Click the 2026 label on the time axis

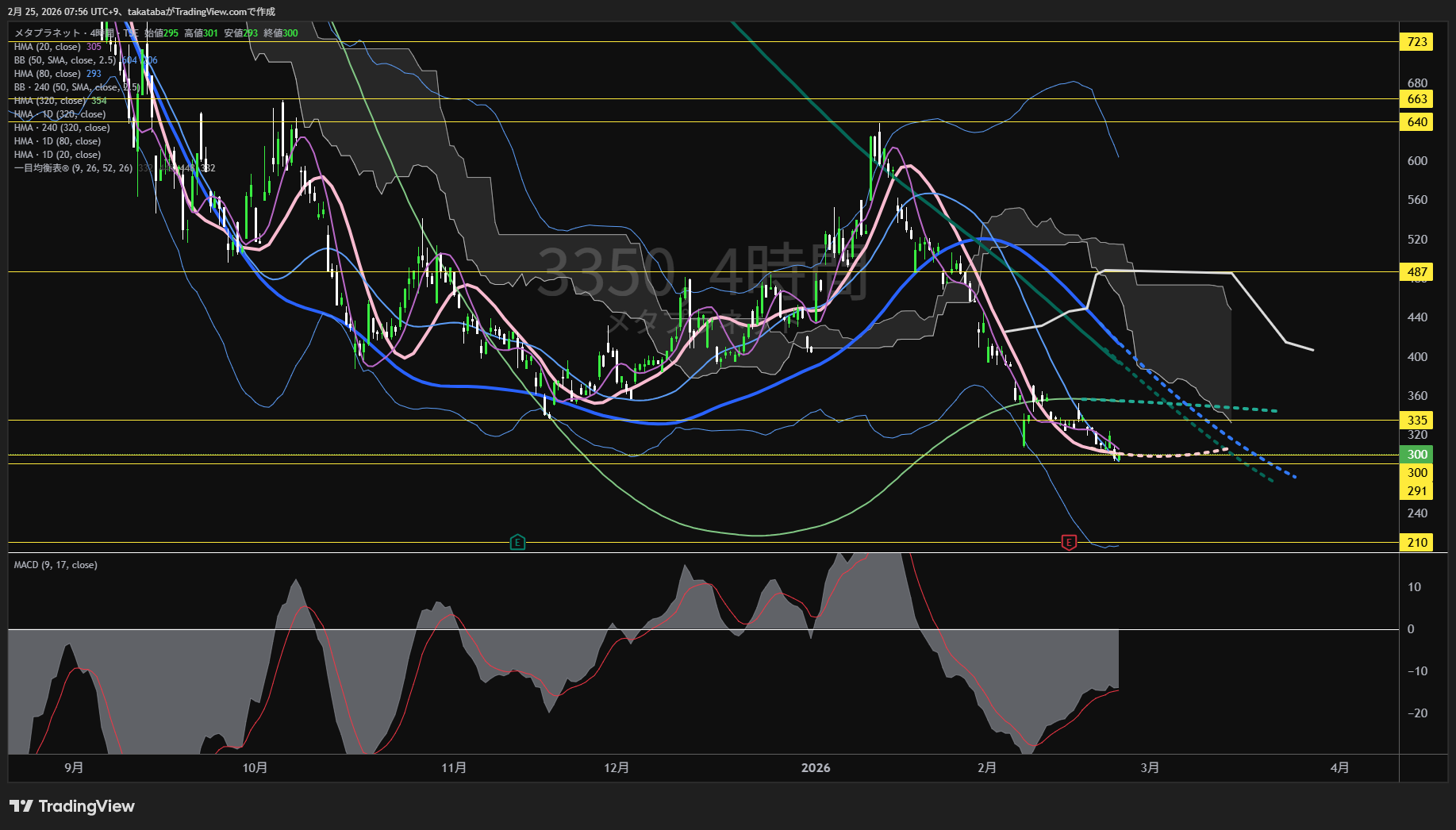click(816, 768)
